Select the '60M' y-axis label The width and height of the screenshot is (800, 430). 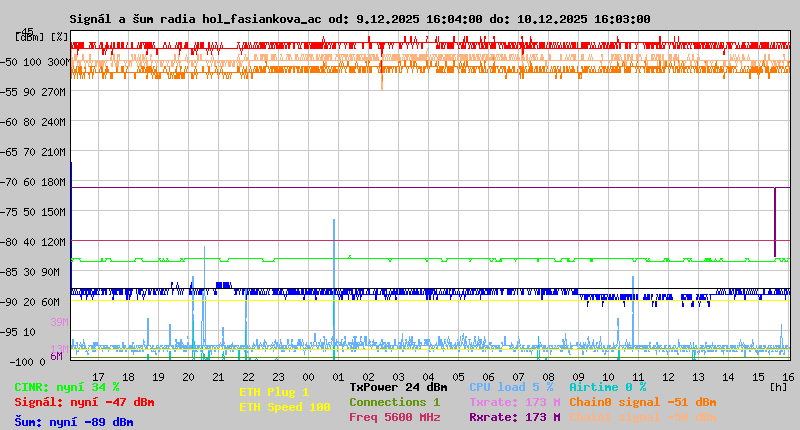tap(51, 302)
